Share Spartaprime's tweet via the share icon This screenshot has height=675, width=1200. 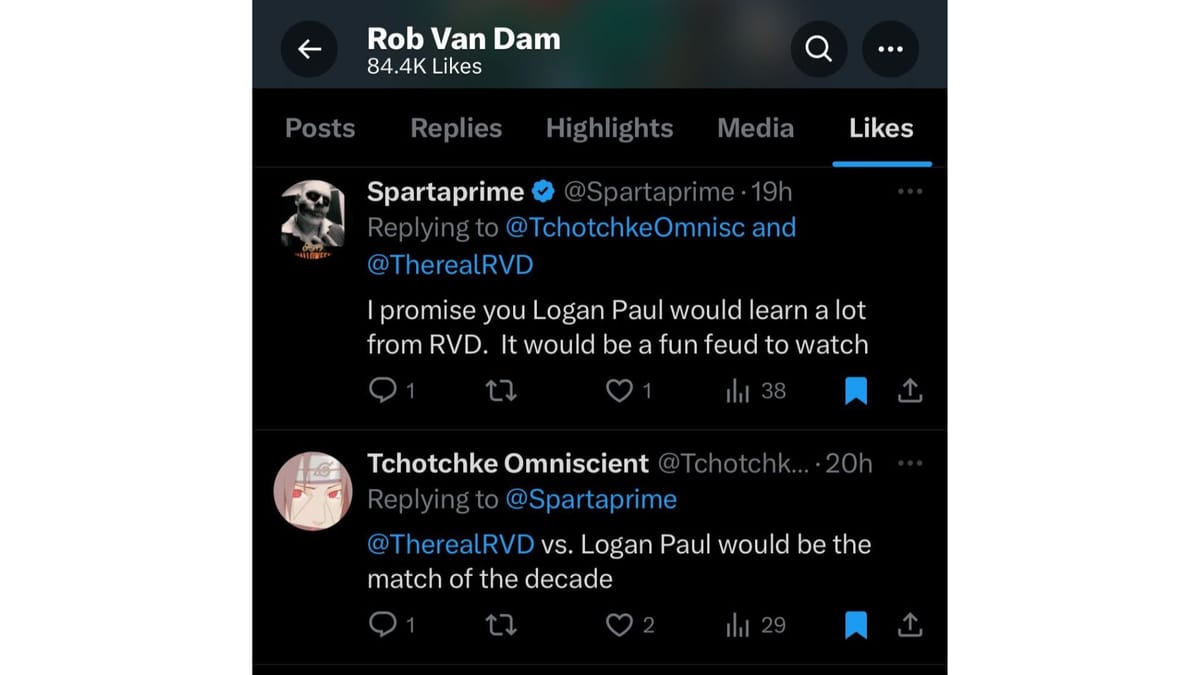coord(910,390)
